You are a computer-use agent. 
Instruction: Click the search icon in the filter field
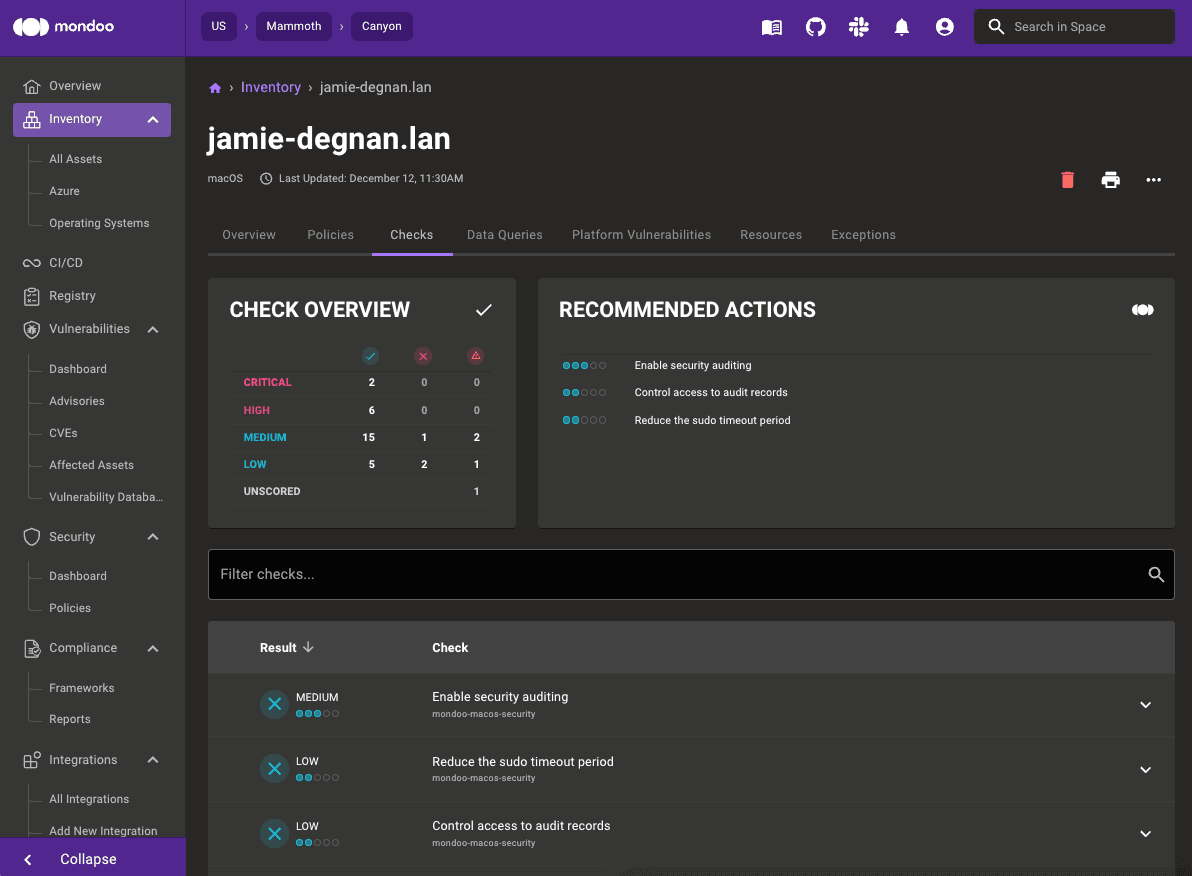coord(1156,574)
